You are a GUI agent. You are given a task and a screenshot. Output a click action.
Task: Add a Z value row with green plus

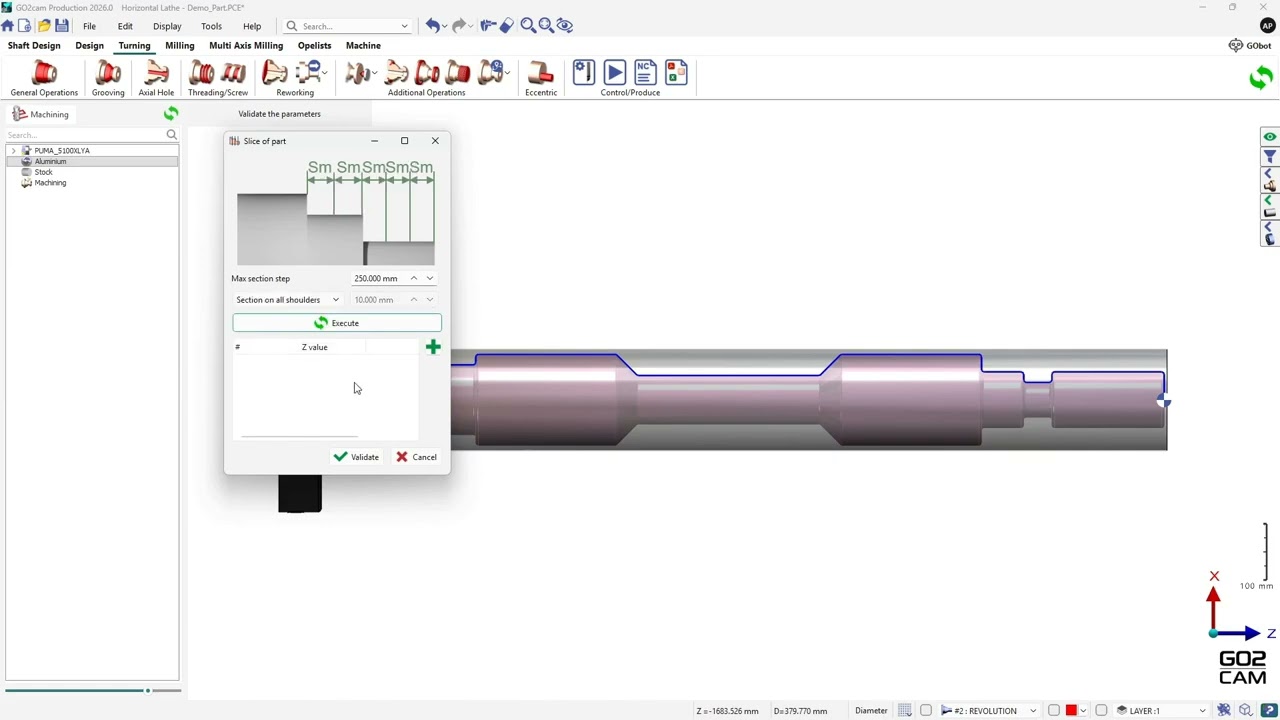click(x=433, y=347)
